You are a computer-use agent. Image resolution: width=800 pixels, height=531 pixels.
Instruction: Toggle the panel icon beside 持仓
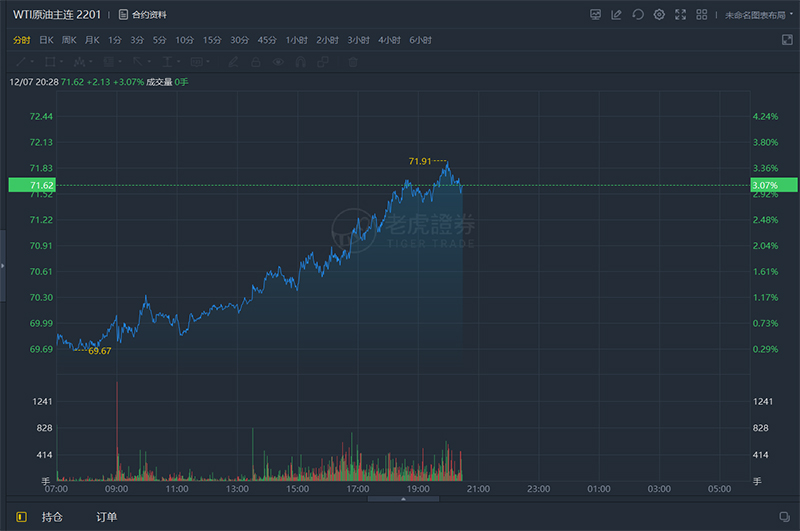[21, 517]
